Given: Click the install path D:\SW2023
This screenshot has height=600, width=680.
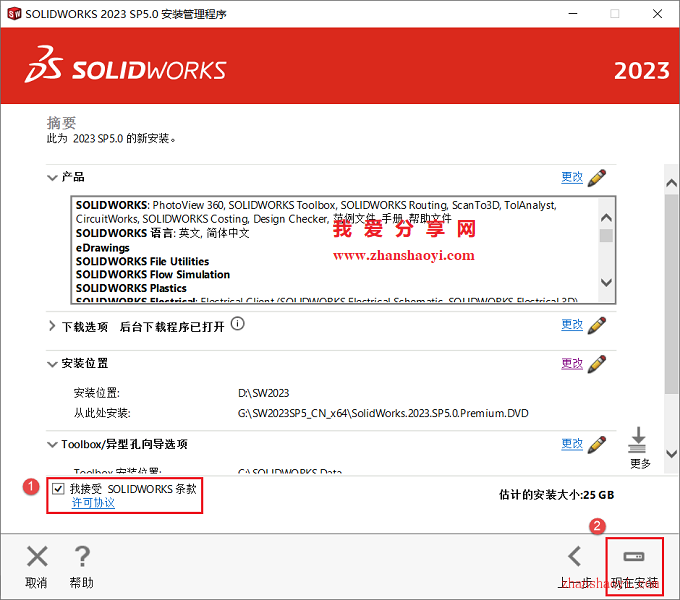Looking at the screenshot, I should pos(263,393).
